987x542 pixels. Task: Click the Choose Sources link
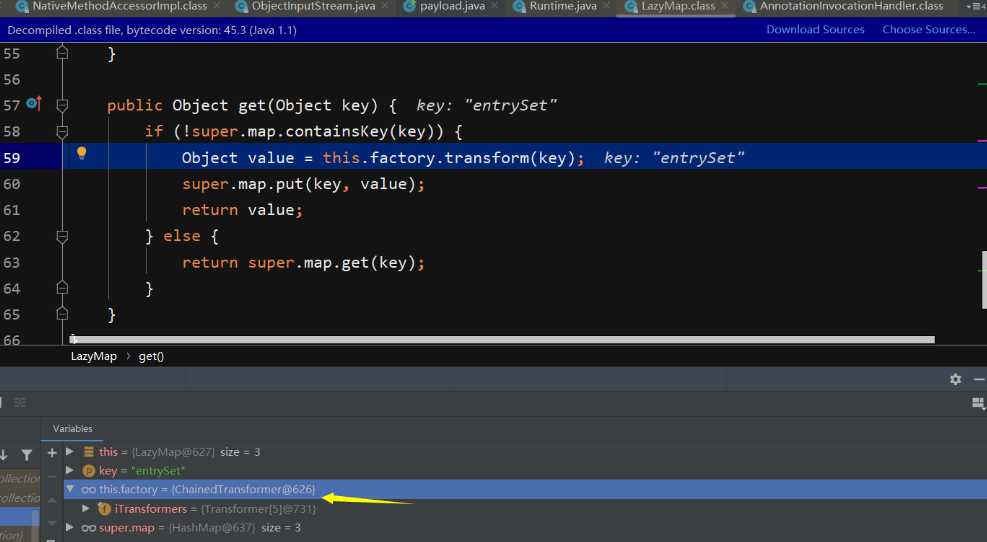(928, 29)
